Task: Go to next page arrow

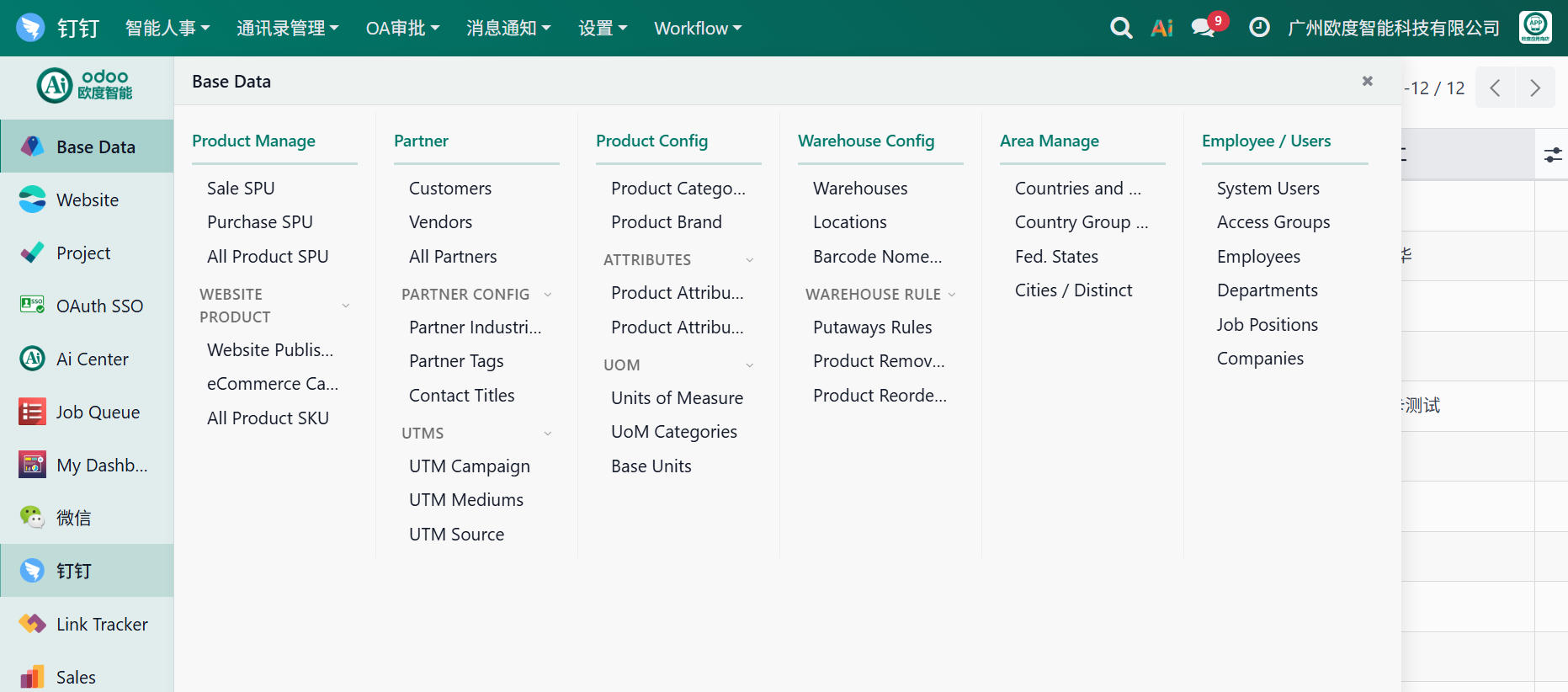Action: coord(1535,88)
